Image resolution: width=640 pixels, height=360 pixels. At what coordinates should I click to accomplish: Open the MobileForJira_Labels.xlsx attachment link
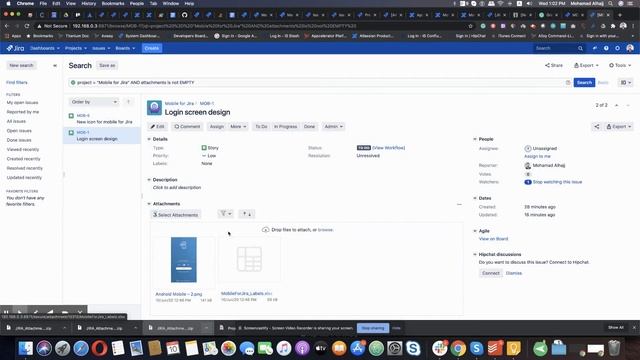[246, 293]
